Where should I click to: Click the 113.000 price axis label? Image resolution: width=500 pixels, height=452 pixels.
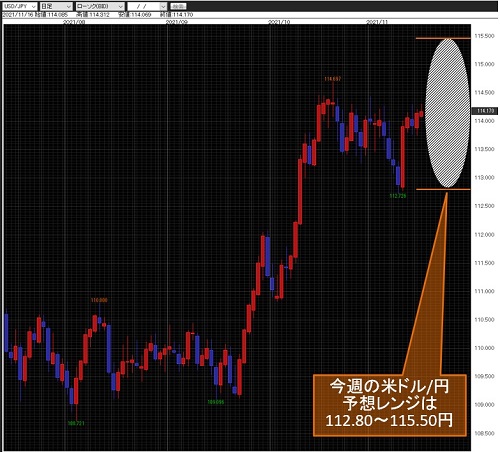(x=484, y=178)
